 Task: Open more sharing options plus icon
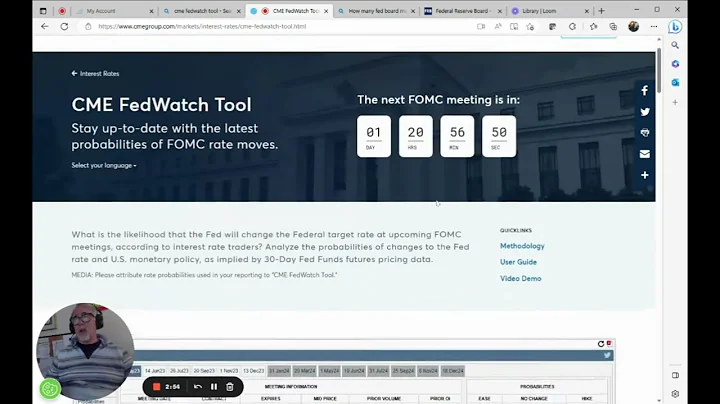coord(645,175)
